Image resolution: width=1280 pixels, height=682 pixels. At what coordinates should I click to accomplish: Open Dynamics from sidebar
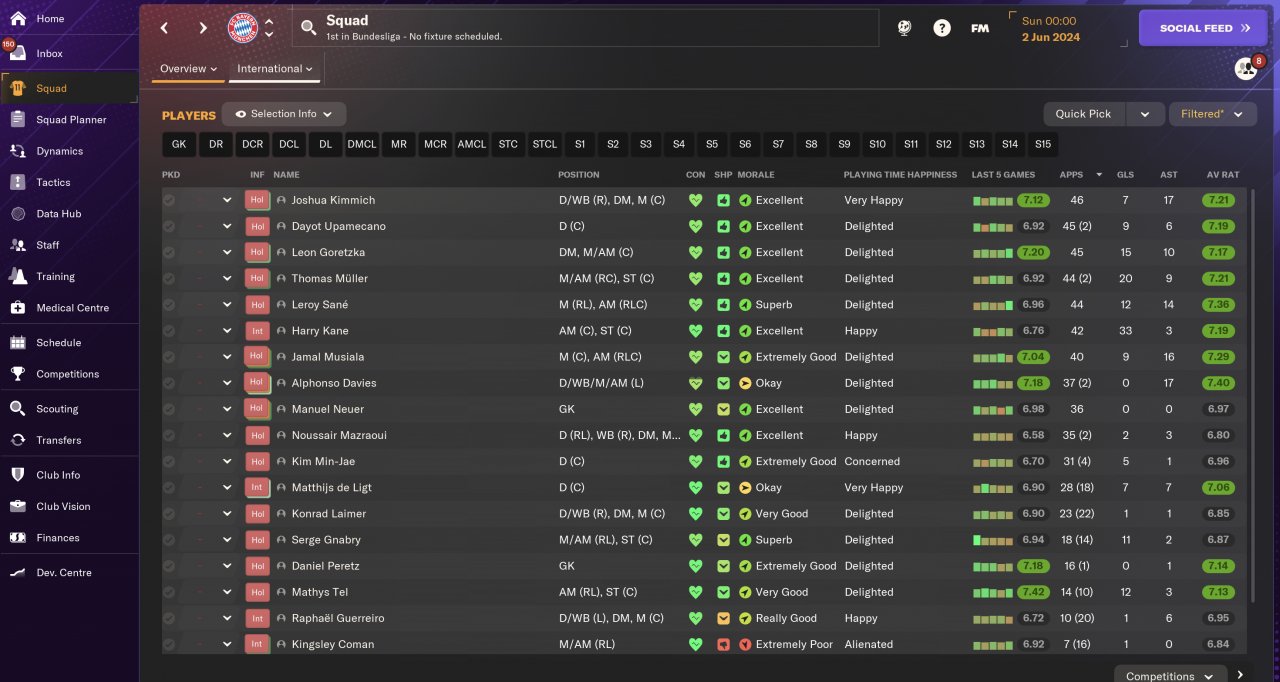[x=18, y=151]
